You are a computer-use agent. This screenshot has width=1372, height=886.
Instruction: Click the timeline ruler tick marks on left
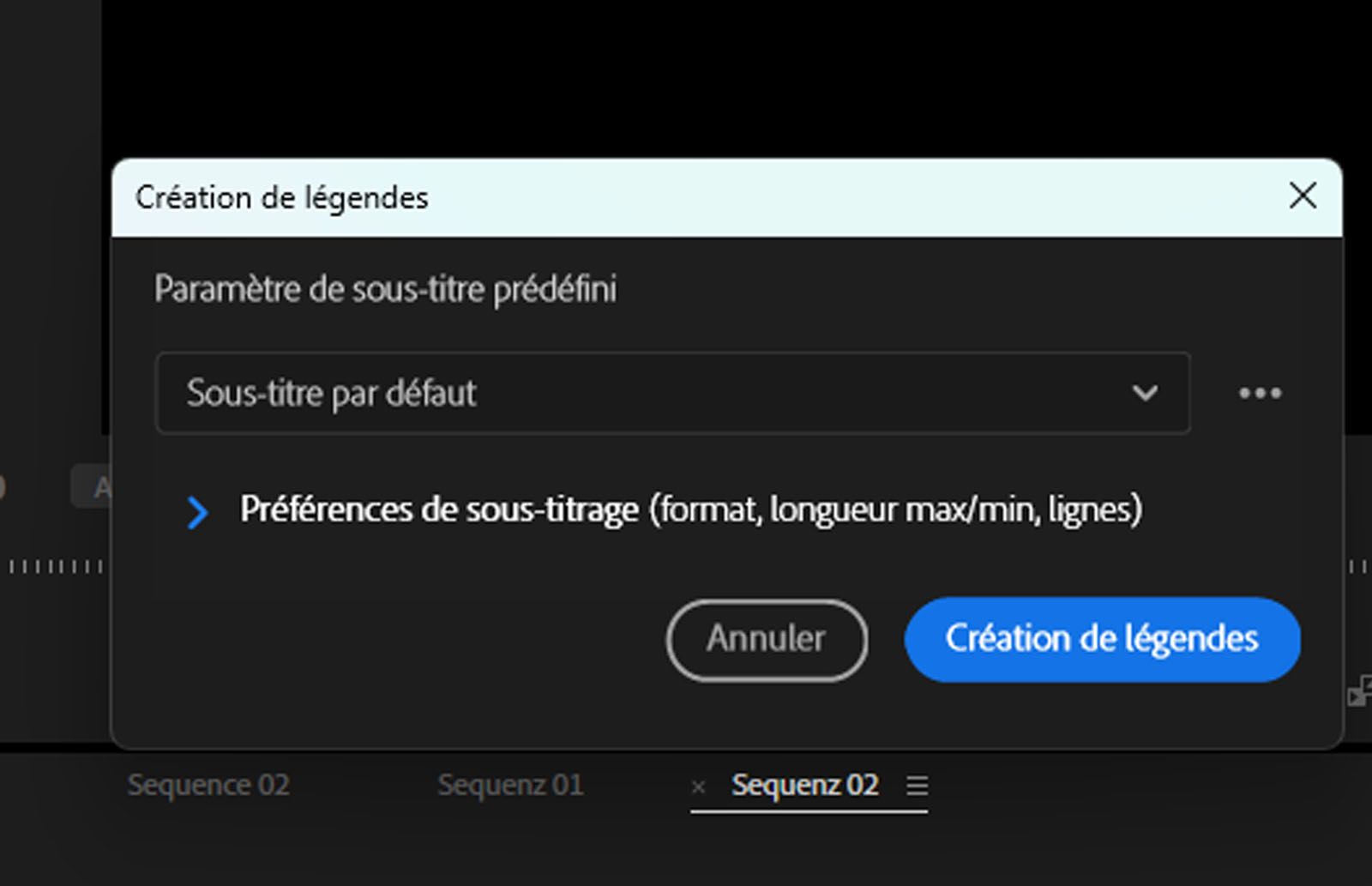click(51, 566)
